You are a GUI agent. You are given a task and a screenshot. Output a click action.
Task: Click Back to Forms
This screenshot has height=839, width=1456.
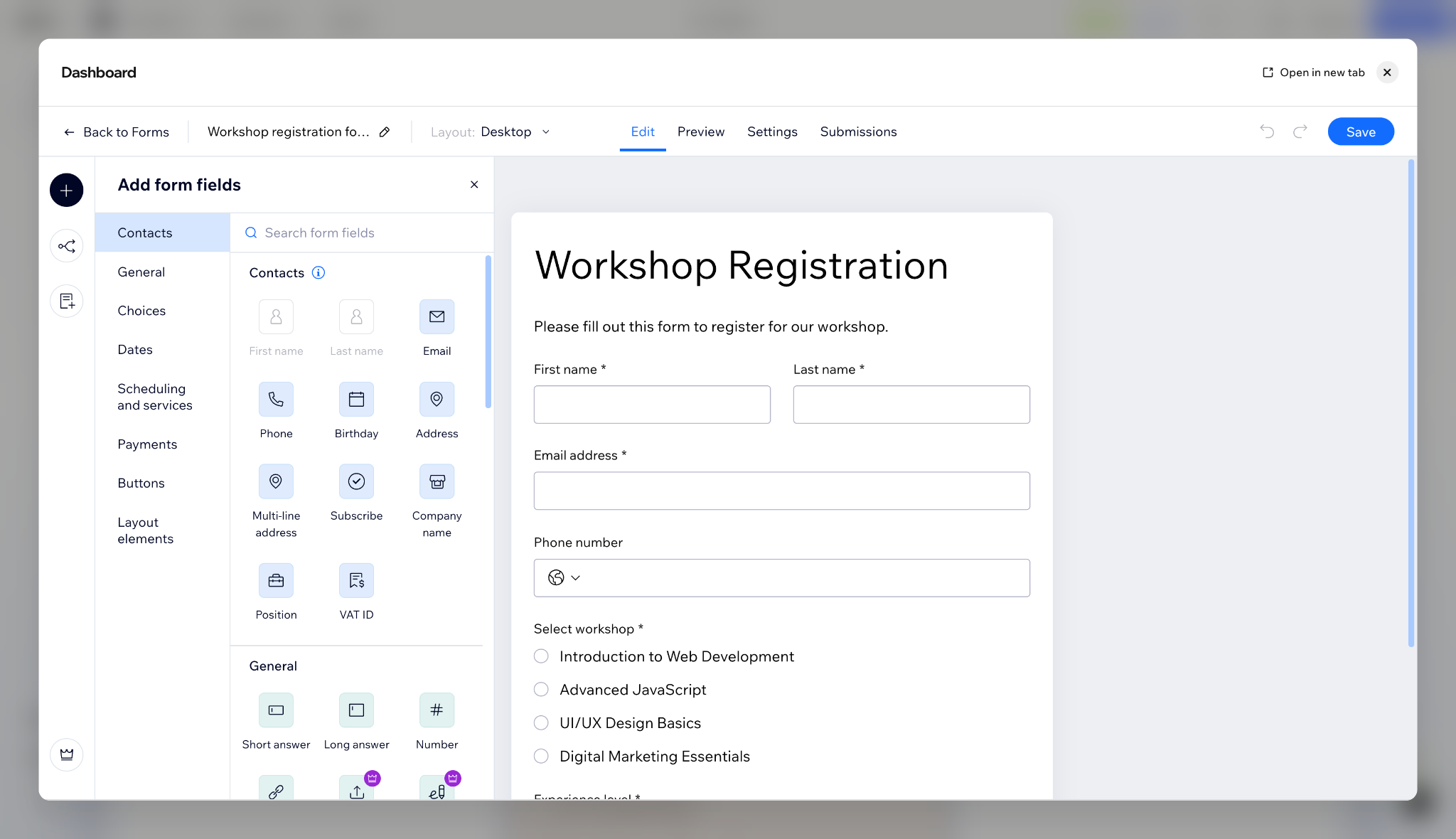pyautogui.click(x=117, y=132)
